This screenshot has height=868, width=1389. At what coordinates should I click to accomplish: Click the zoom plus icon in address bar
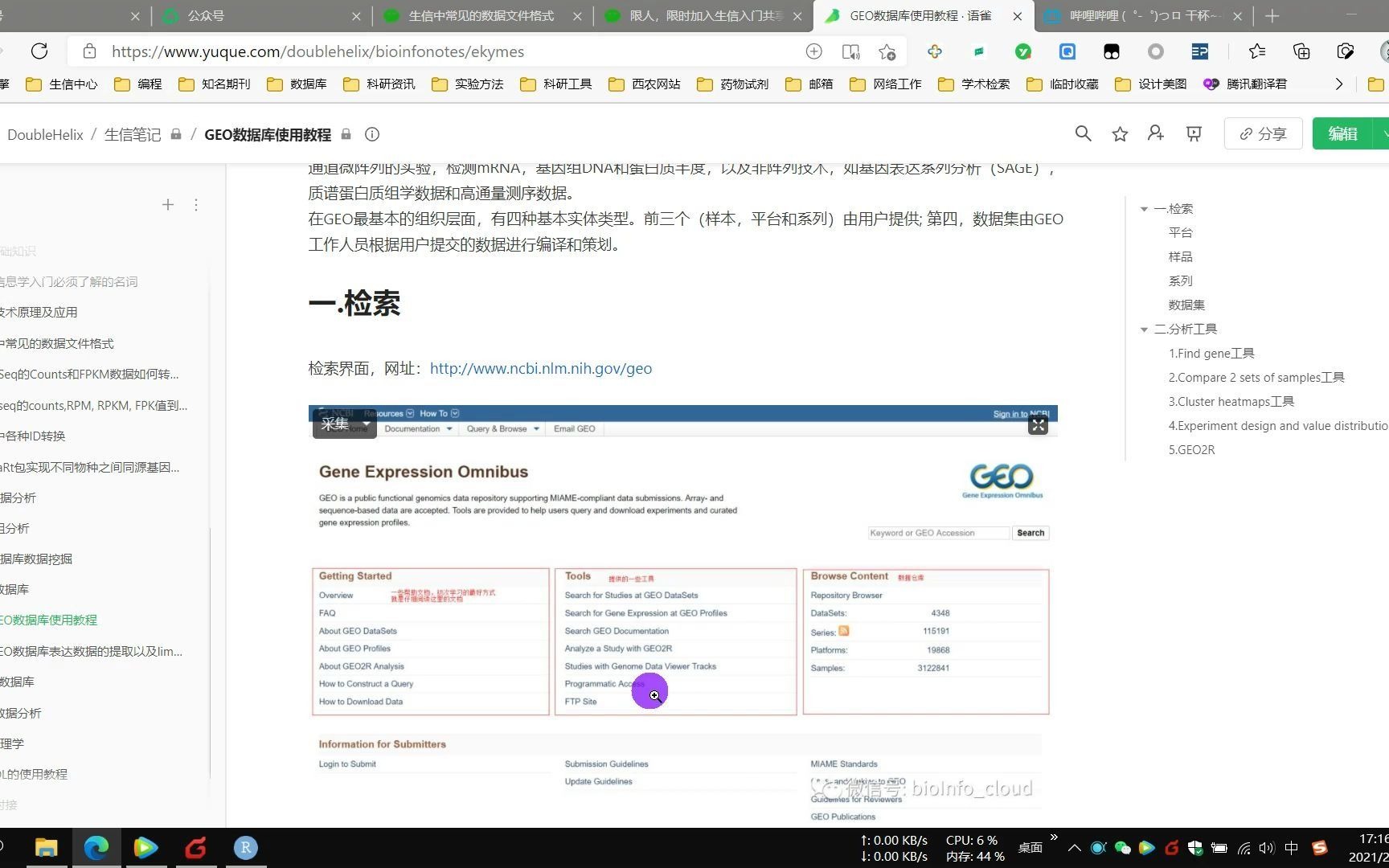tap(813, 51)
